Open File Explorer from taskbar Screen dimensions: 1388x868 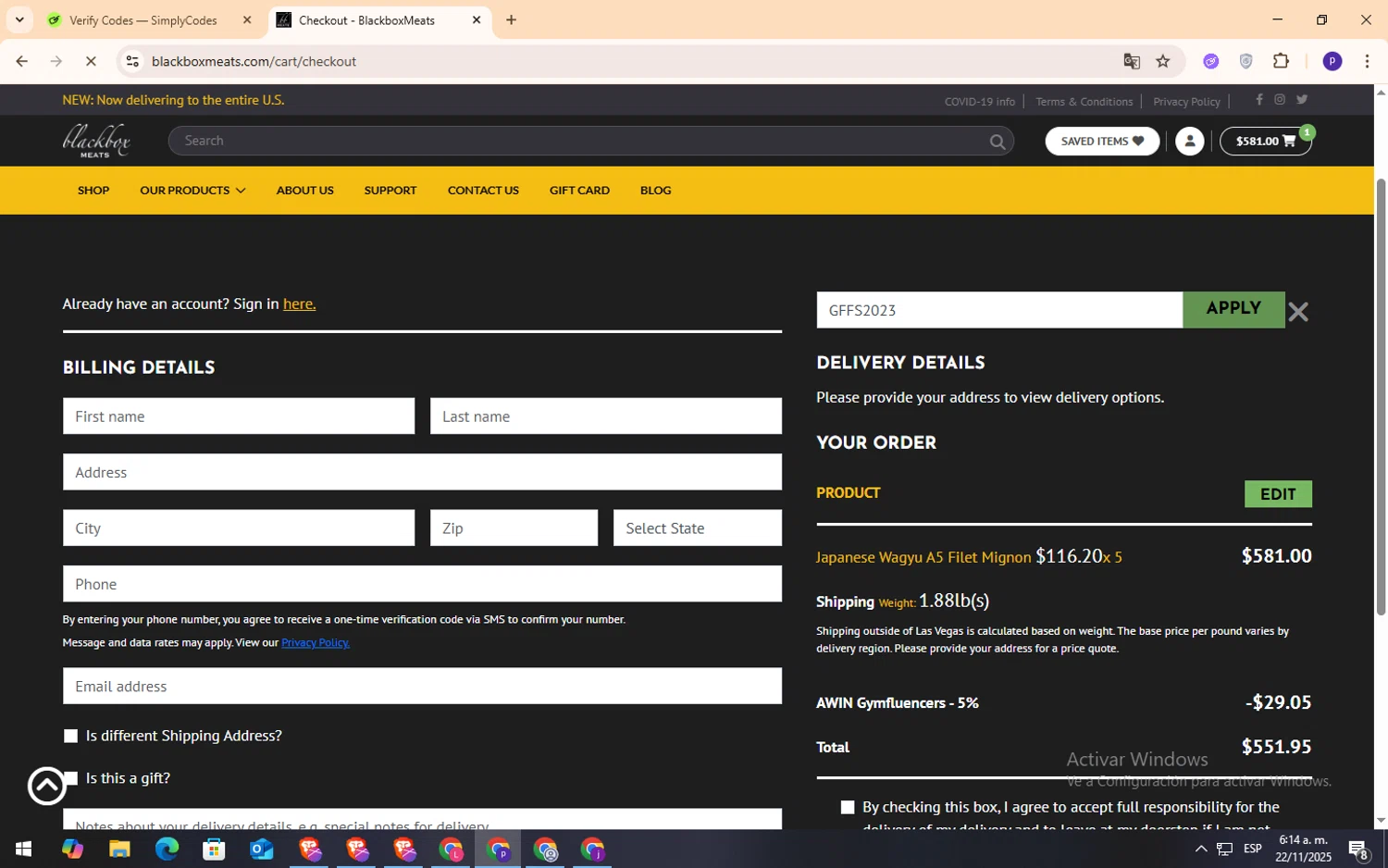(119, 849)
